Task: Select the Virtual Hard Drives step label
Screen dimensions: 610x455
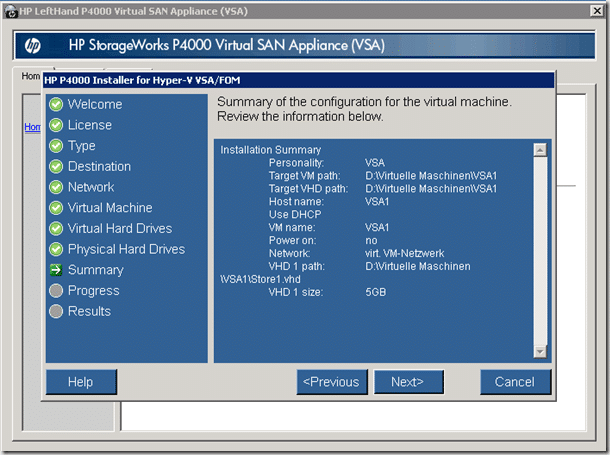Action: pos(120,228)
